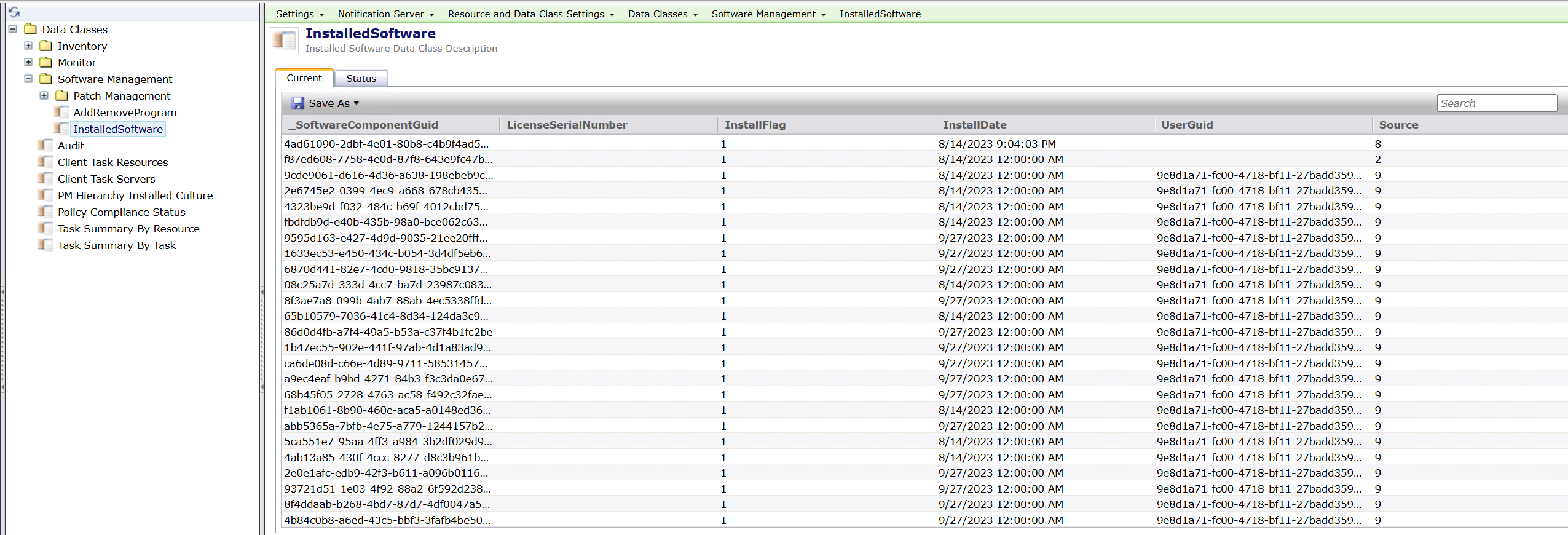Click the Inventory folder icon

pyautogui.click(x=45, y=46)
